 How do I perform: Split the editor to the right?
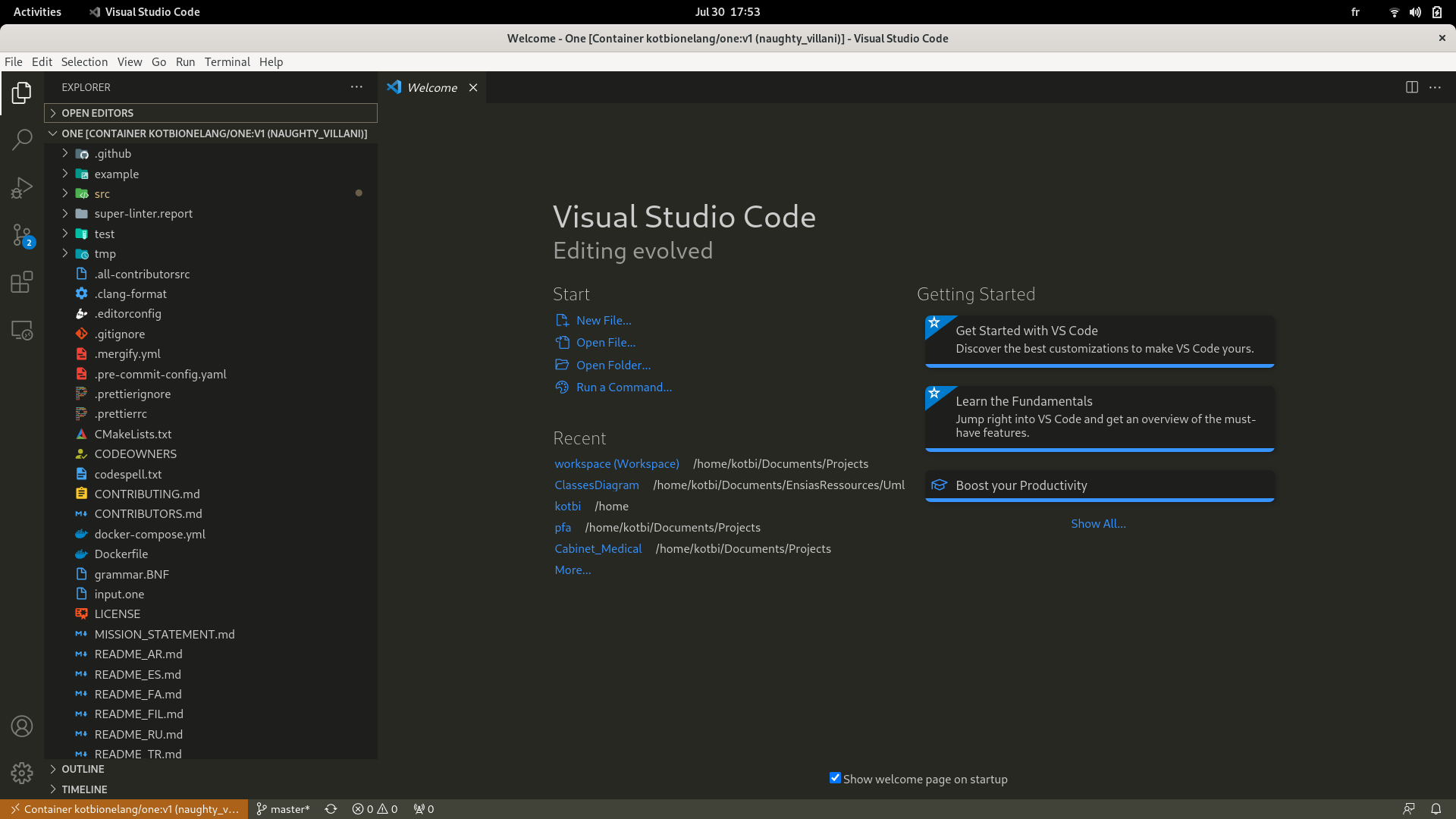(x=1411, y=87)
